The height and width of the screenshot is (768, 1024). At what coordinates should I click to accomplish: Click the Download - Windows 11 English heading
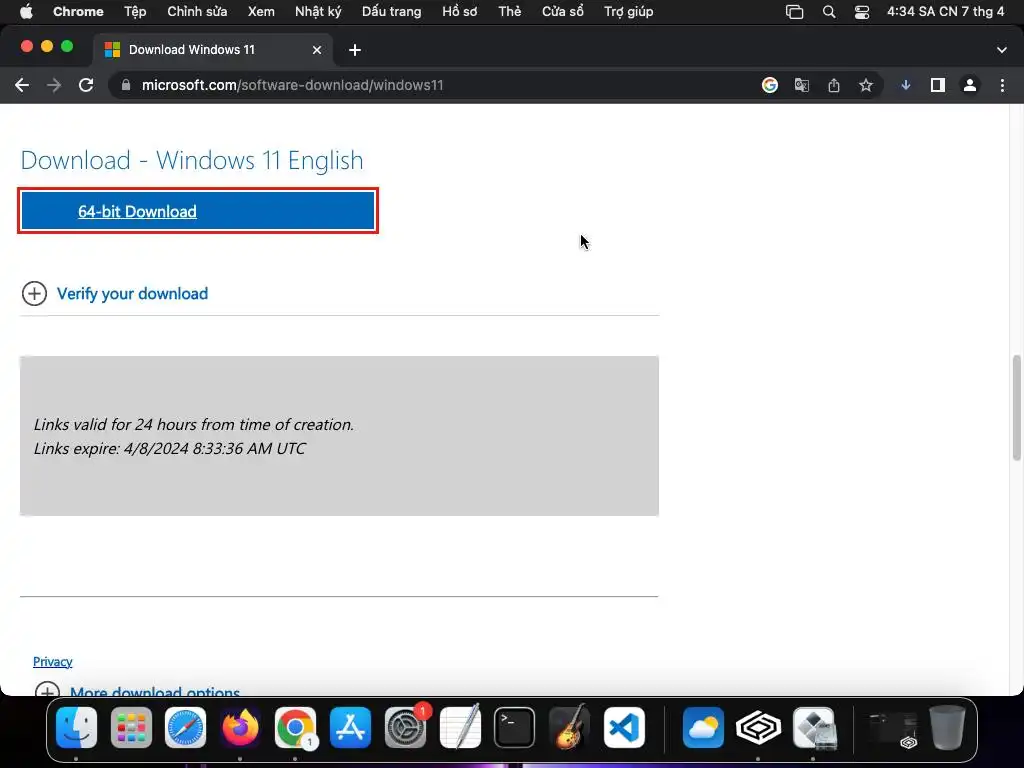click(x=192, y=161)
